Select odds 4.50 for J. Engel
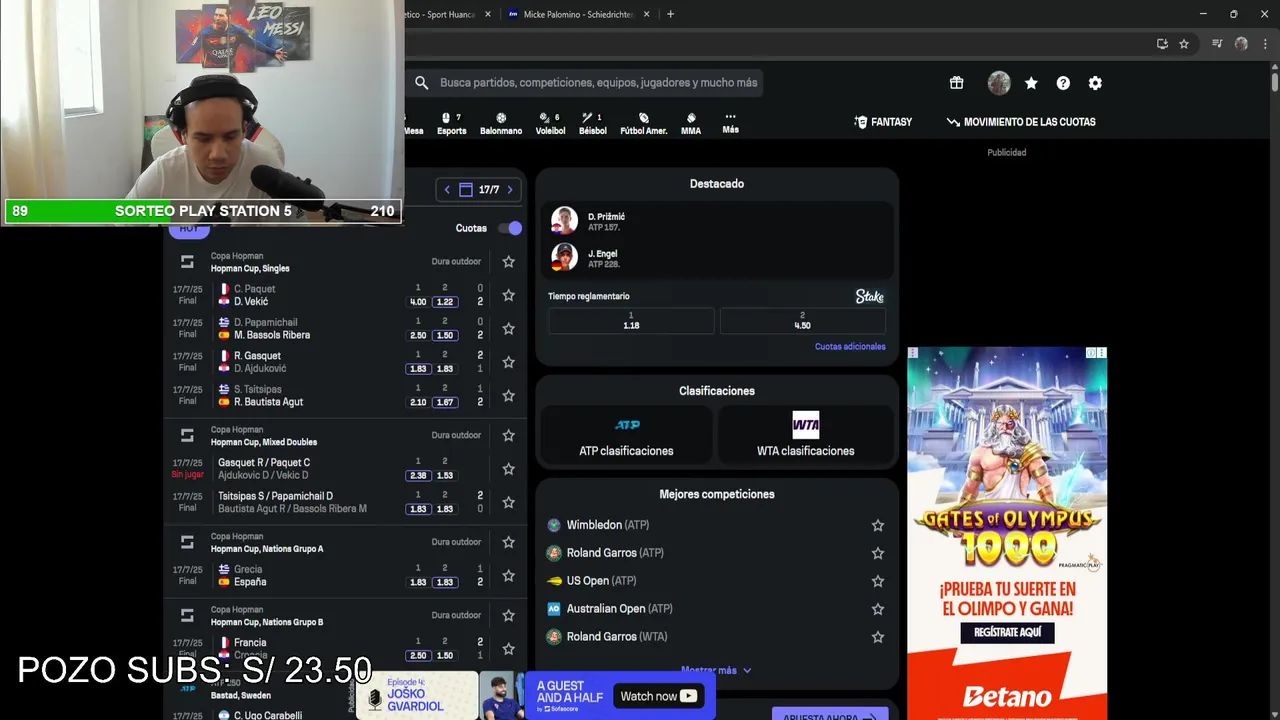 [x=802, y=320]
